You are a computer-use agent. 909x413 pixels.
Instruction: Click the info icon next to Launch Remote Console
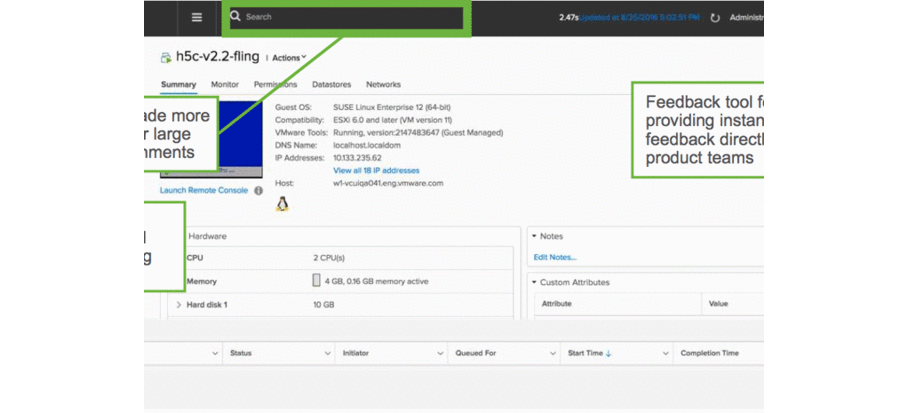point(258,190)
